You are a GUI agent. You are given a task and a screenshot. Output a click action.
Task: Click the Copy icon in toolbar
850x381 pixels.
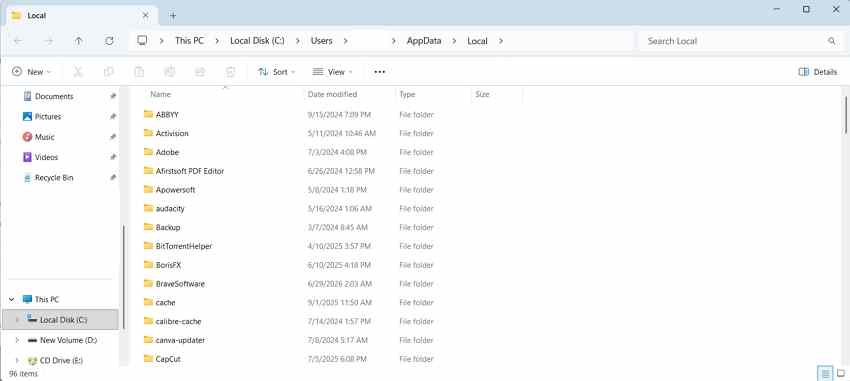tap(108, 72)
